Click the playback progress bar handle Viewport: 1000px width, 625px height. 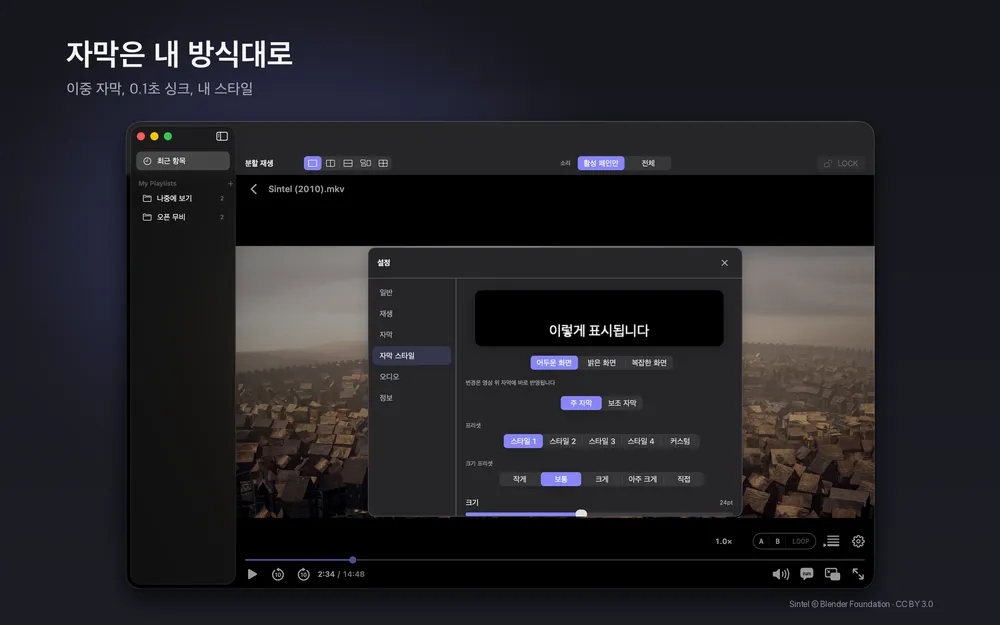point(353,560)
